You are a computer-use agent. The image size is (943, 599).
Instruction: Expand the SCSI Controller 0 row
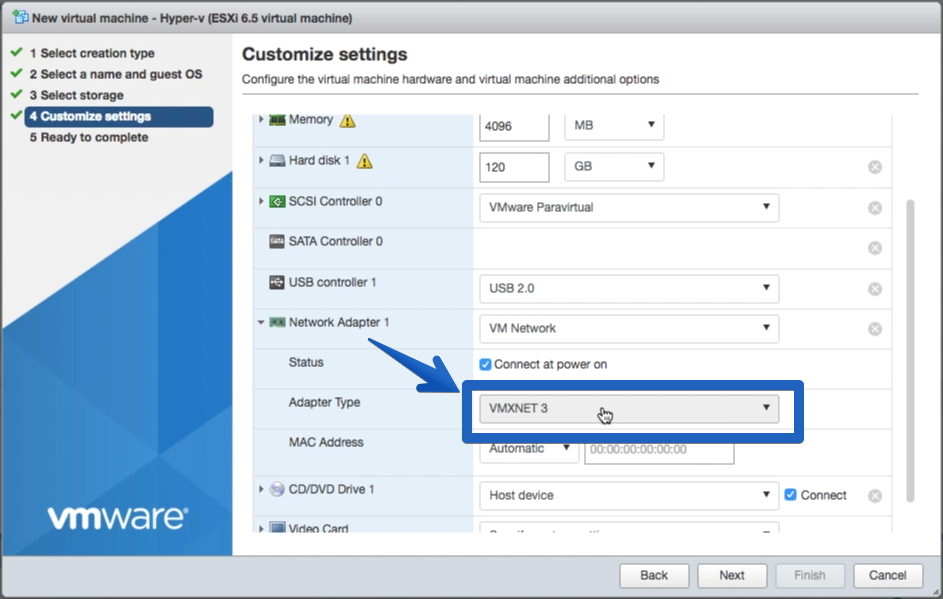click(x=261, y=201)
